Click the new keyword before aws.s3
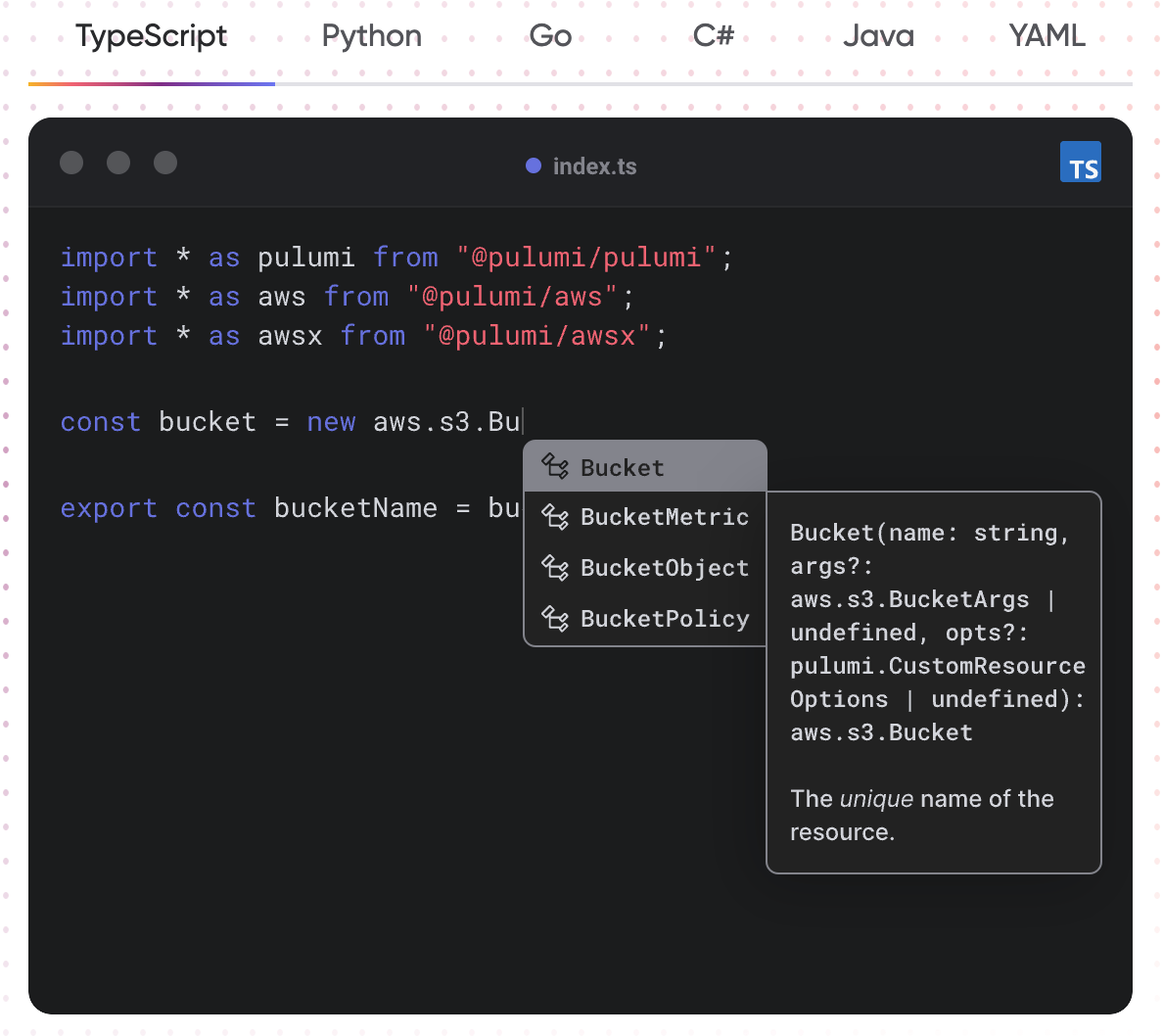 331,421
